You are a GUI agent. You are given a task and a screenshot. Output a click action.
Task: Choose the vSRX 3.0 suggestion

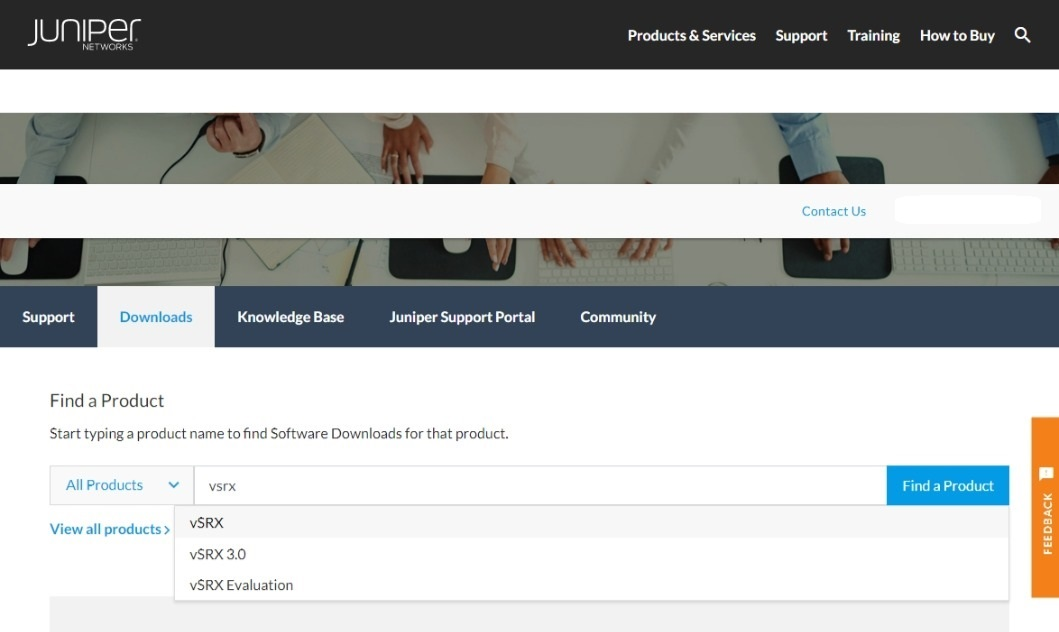217,554
